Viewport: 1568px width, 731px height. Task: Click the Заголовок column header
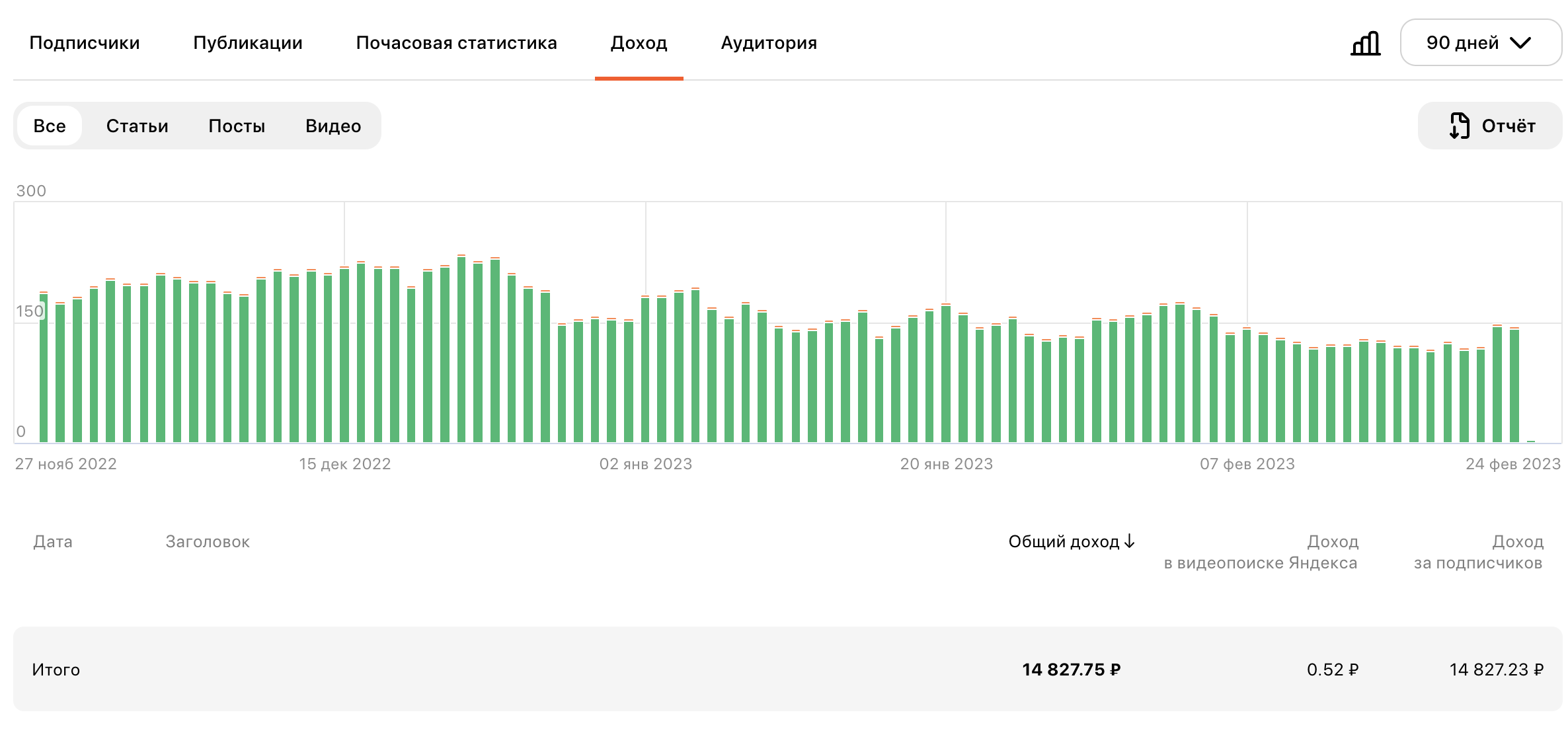pyautogui.click(x=207, y=541)
